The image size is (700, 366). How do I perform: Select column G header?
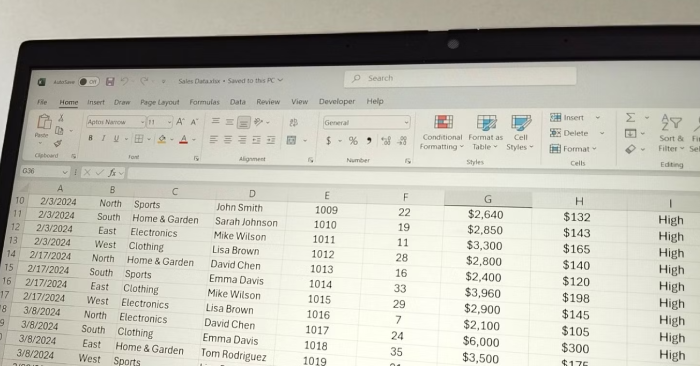pos(488,199)
